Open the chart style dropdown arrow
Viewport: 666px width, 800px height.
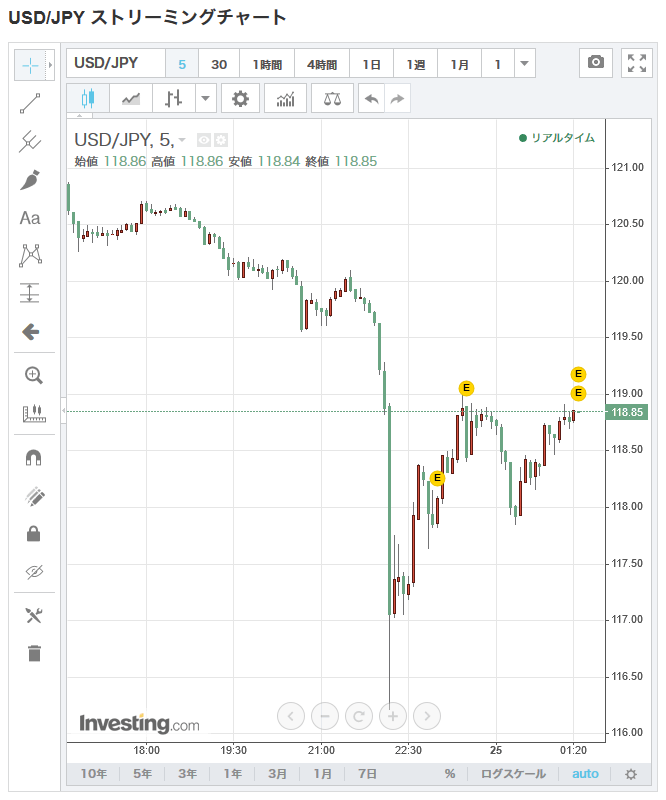coord(206,98)
